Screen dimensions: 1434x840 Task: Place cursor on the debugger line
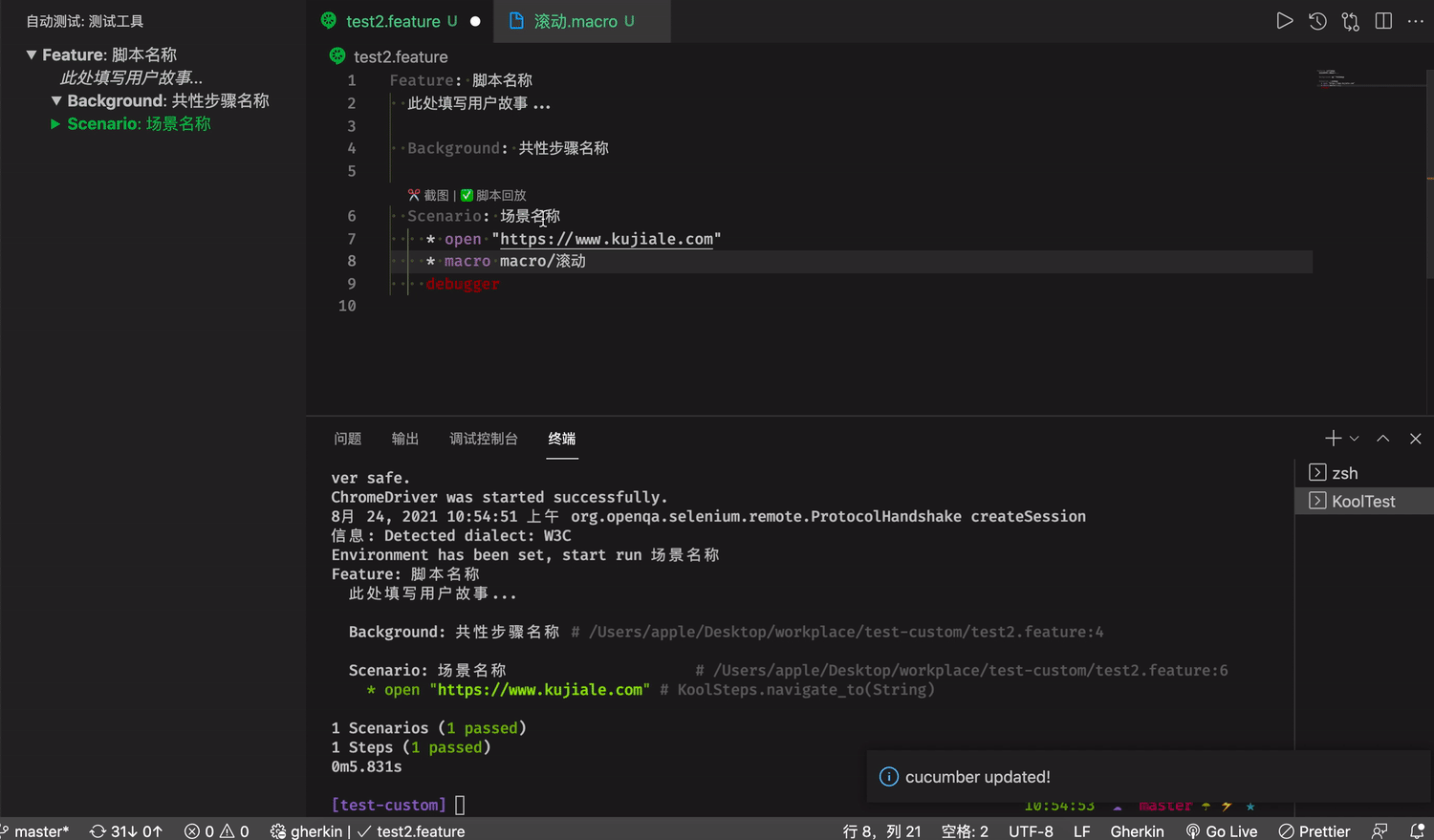463,284
